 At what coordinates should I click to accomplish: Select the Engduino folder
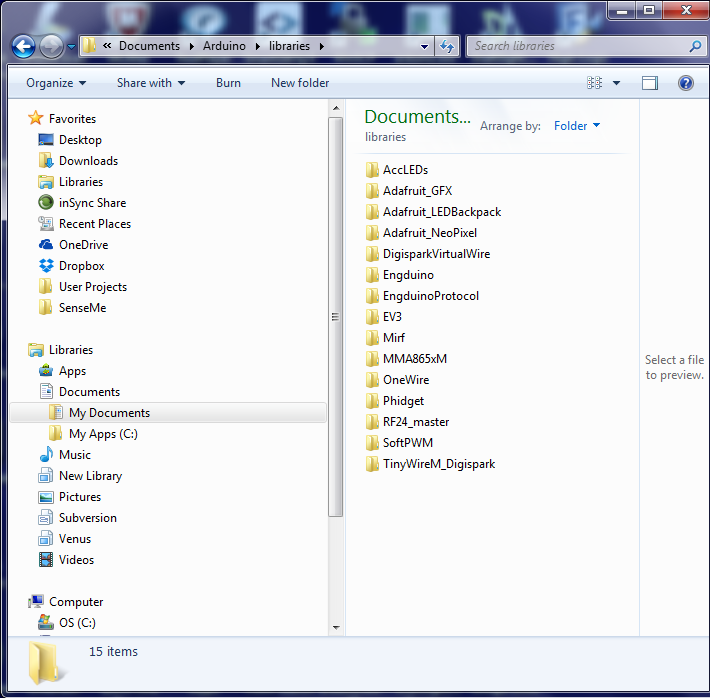click(x=399, y=274)
